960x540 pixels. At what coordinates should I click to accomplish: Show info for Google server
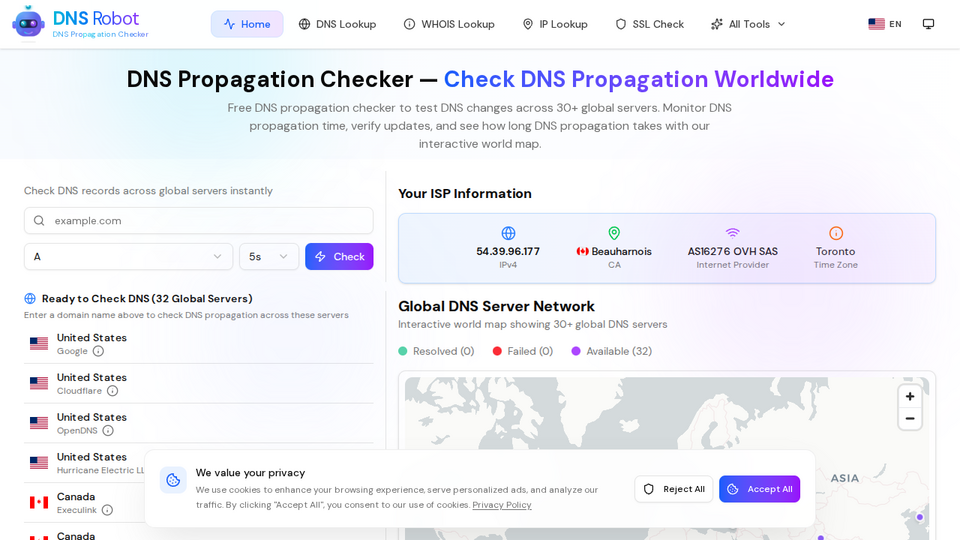[98, 351]
